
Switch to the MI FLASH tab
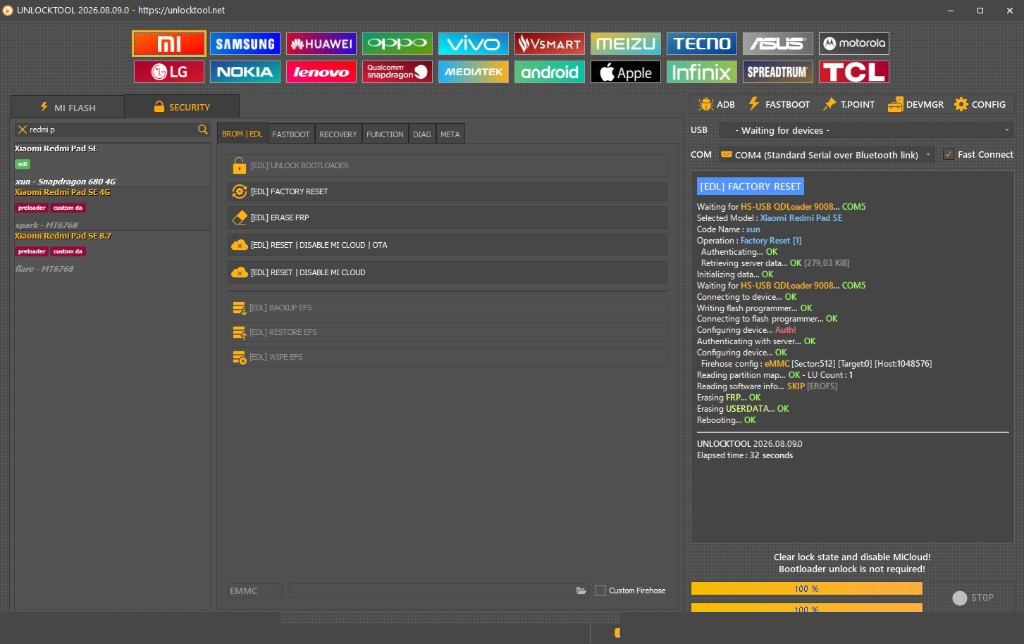67,107
